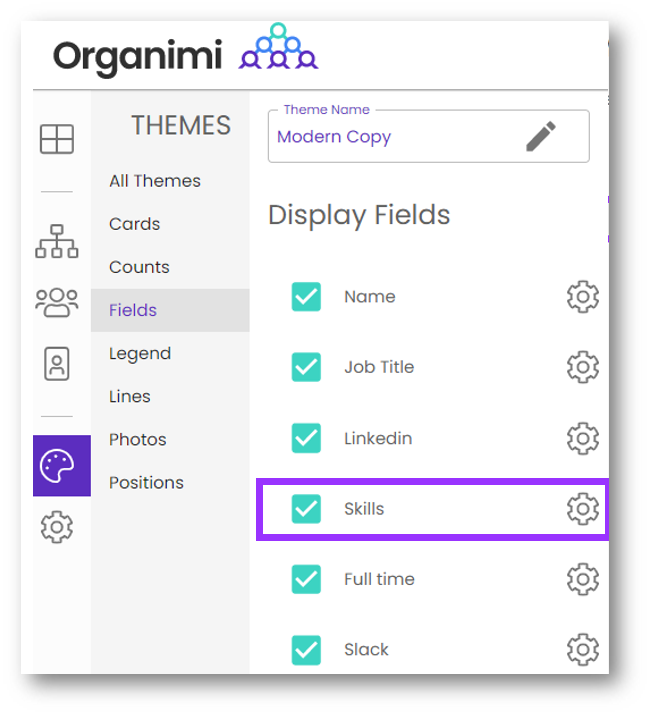
Task: Open the profile card icon in sidebar
Action: [57, 364]
